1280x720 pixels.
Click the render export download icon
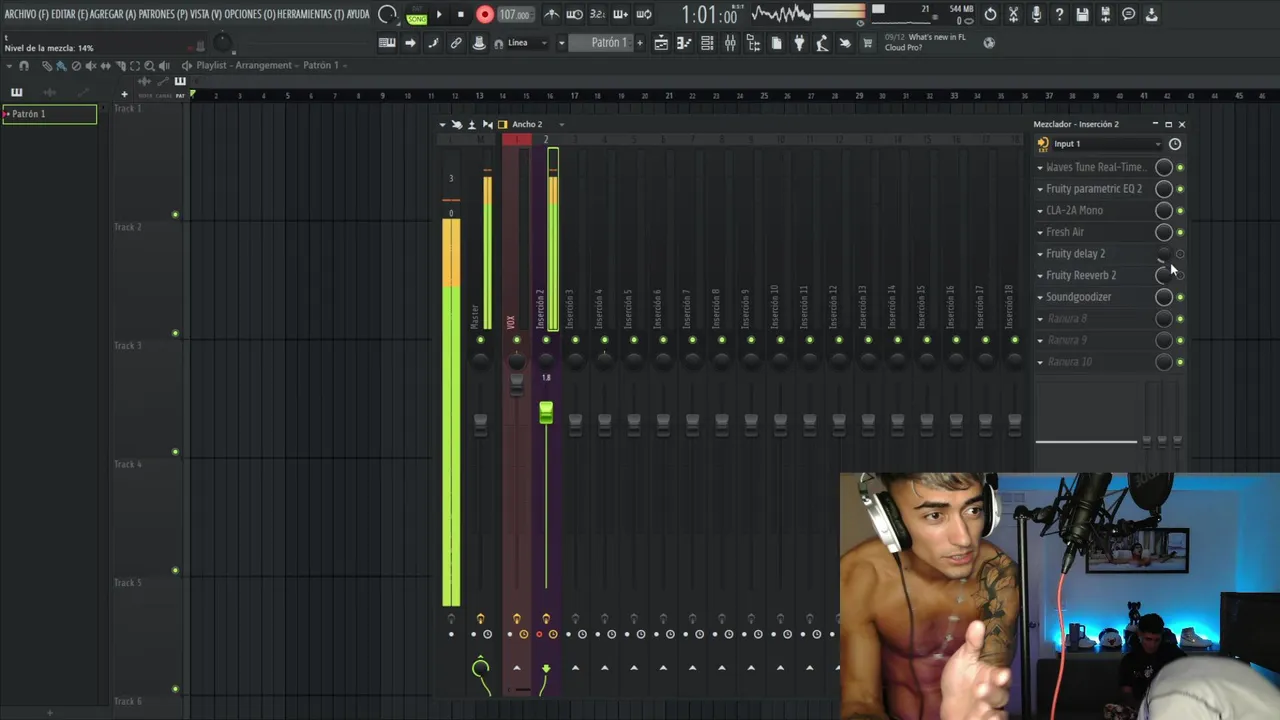click(1152, 14)
